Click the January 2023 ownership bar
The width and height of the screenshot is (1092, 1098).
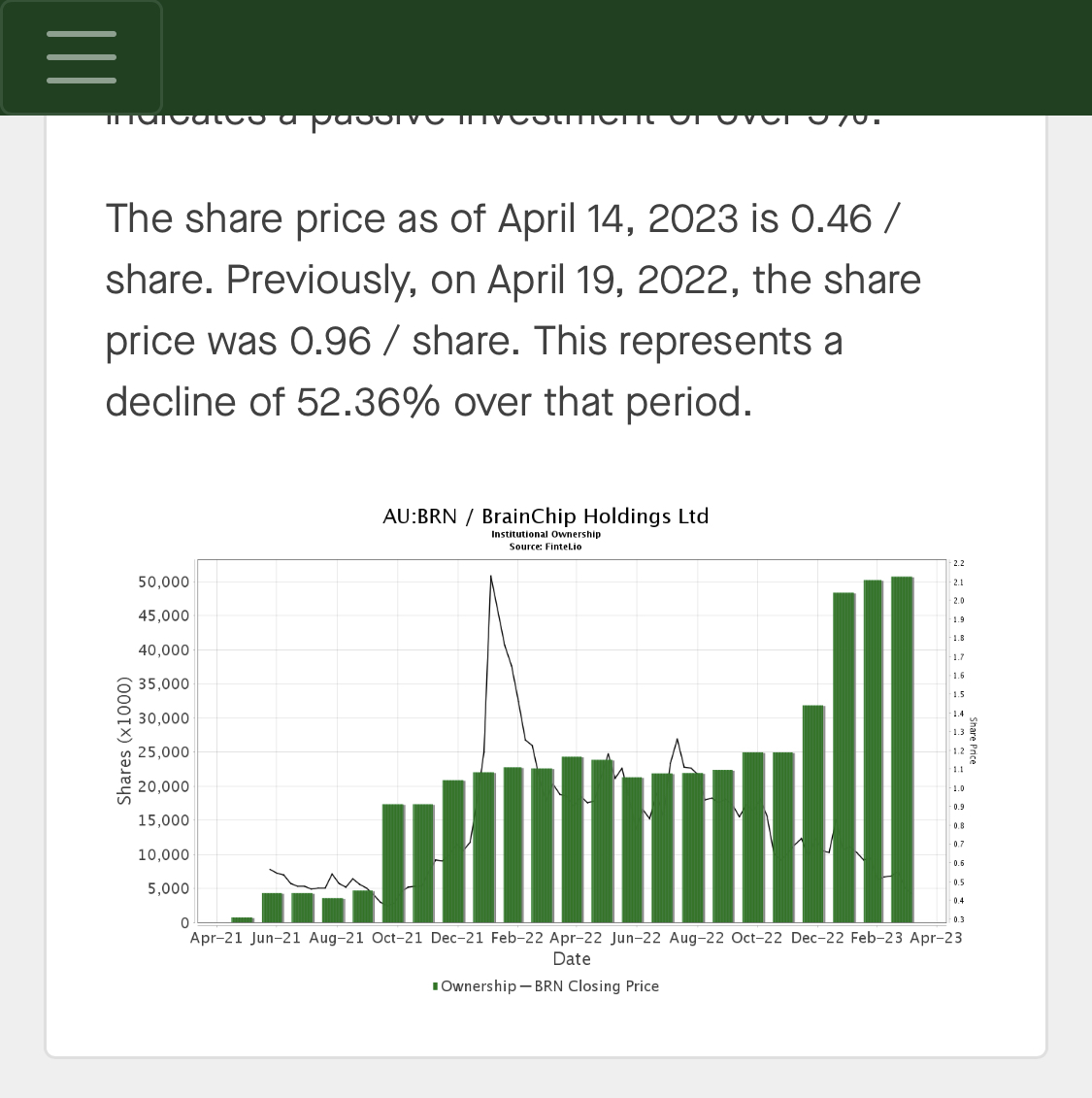click(844, 757)
